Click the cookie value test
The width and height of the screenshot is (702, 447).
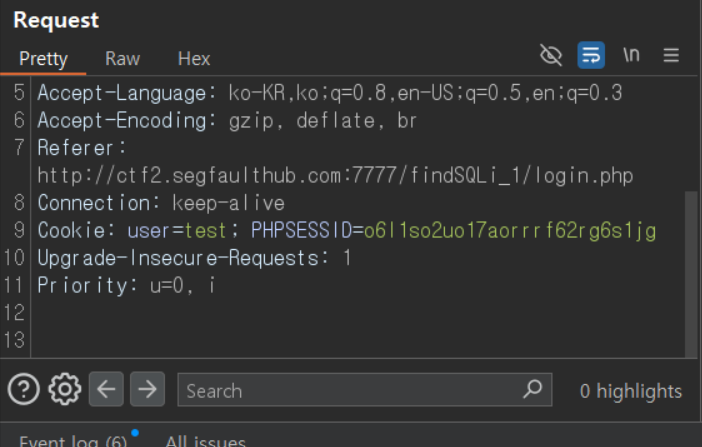pos(205,231)
